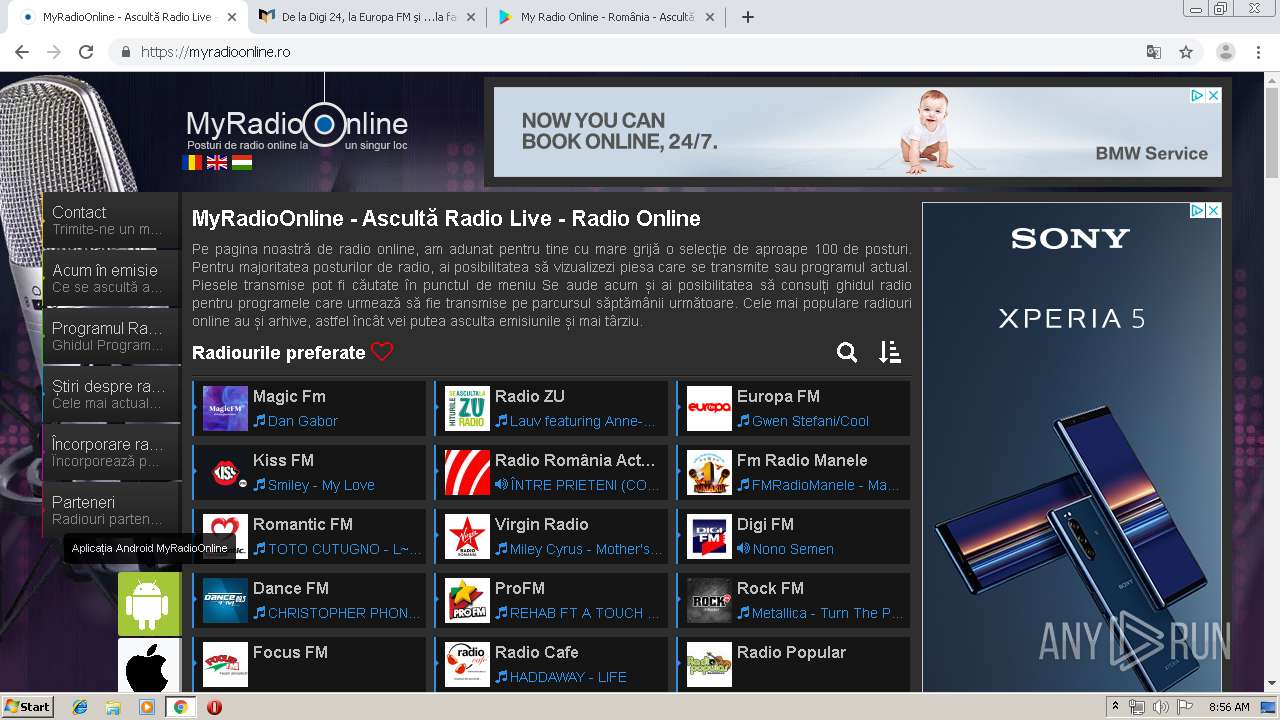Open Europa FM station link

pos(778,396)
